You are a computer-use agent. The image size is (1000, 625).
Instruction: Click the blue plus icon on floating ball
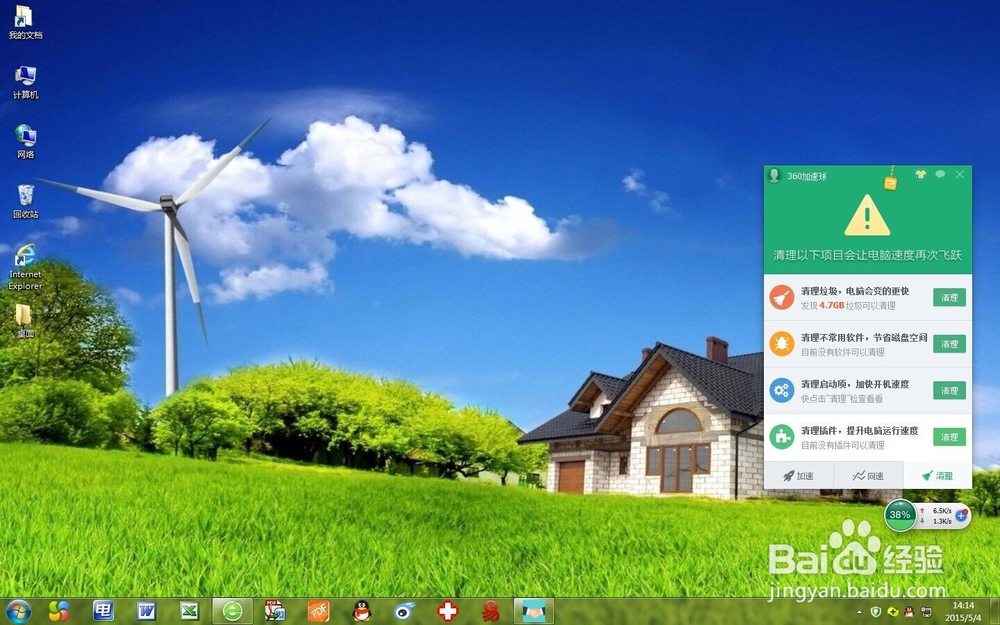[x=962, y=515]
